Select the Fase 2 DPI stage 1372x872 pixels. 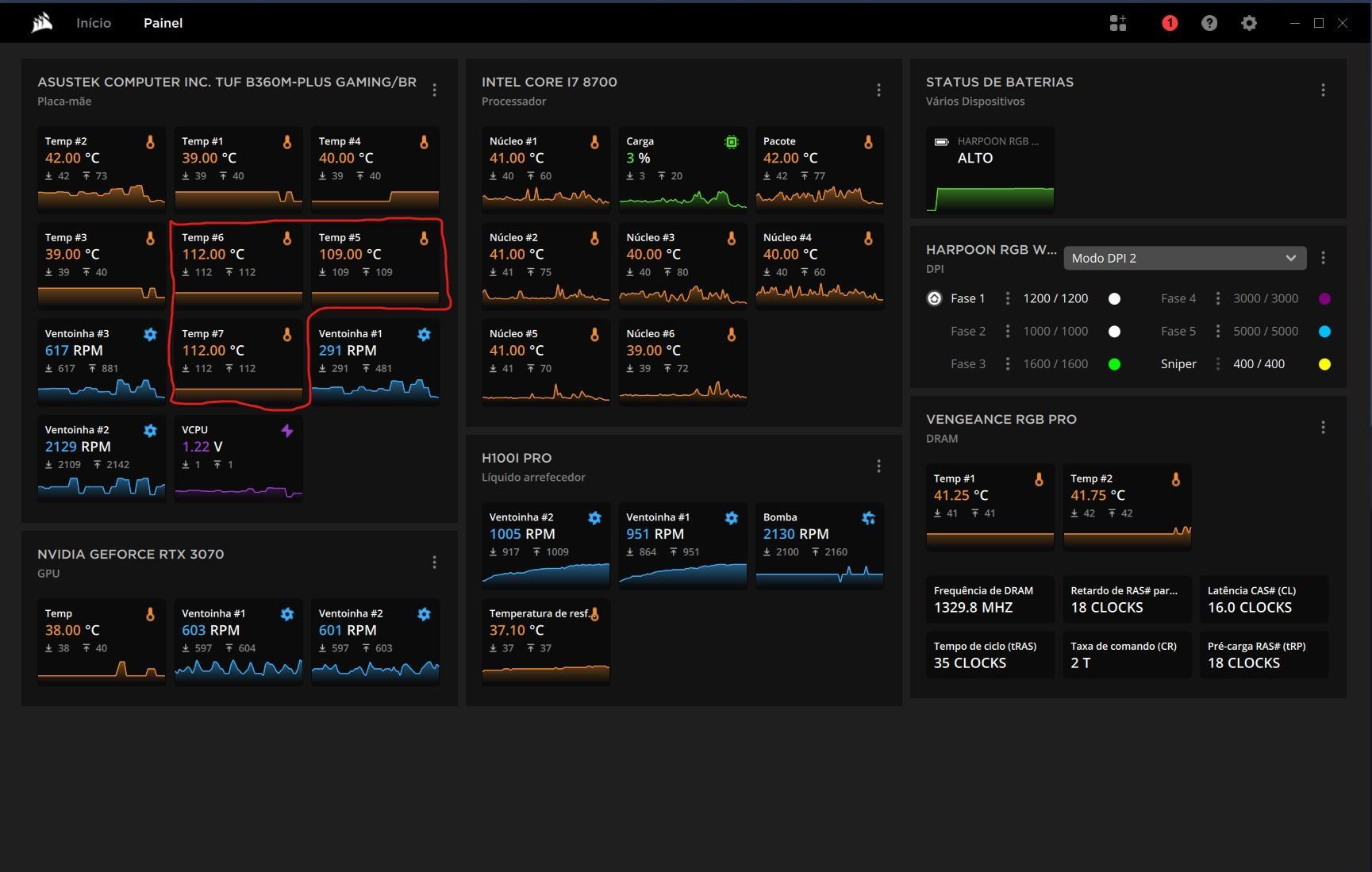click(x=968, y=331)
